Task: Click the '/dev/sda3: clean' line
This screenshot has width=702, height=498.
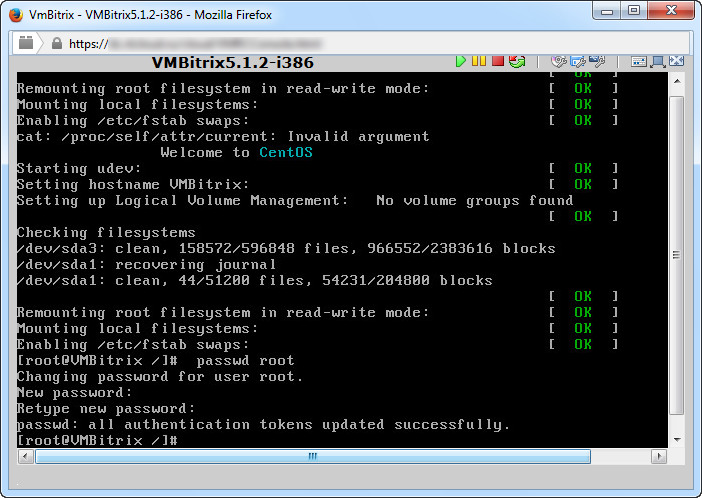Action: [286, 249]
